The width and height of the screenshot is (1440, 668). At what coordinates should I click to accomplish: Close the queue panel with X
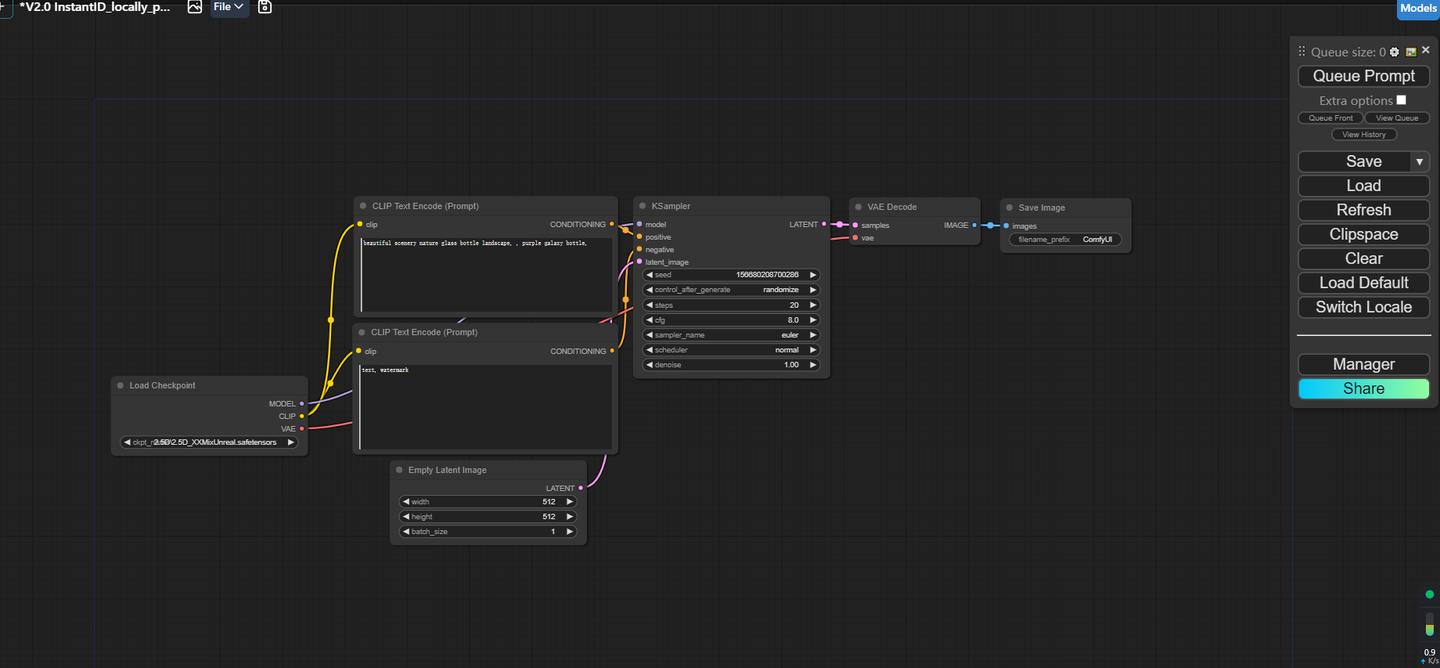coord(1426,50)
